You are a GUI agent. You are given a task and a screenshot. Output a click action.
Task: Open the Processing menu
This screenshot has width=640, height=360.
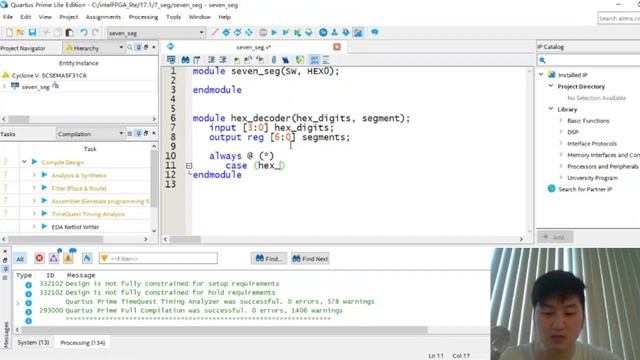tap(143, 17)
